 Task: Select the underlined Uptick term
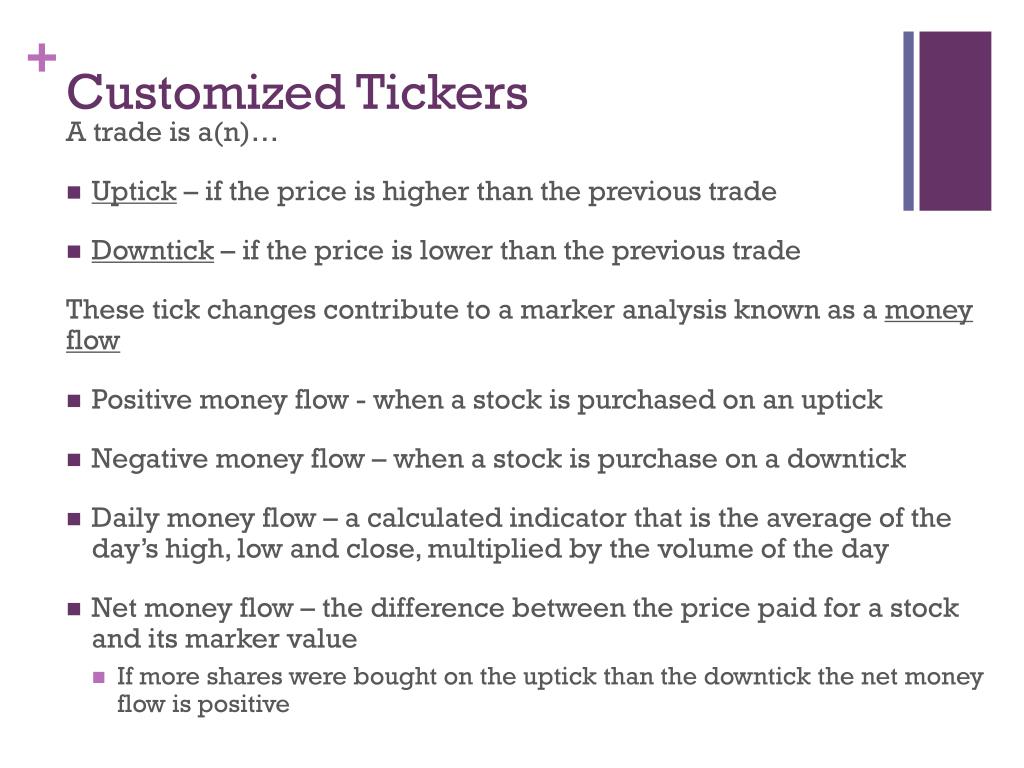tap(134, 192)
